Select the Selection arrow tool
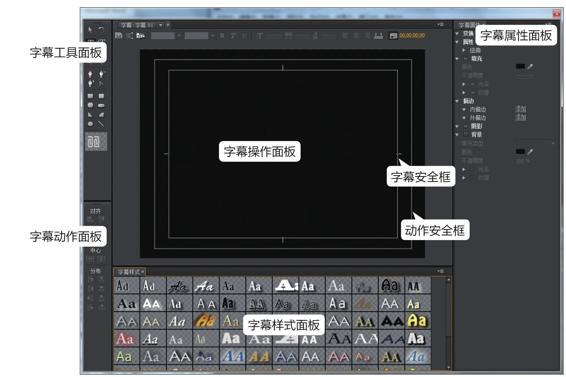 point(90,29)
